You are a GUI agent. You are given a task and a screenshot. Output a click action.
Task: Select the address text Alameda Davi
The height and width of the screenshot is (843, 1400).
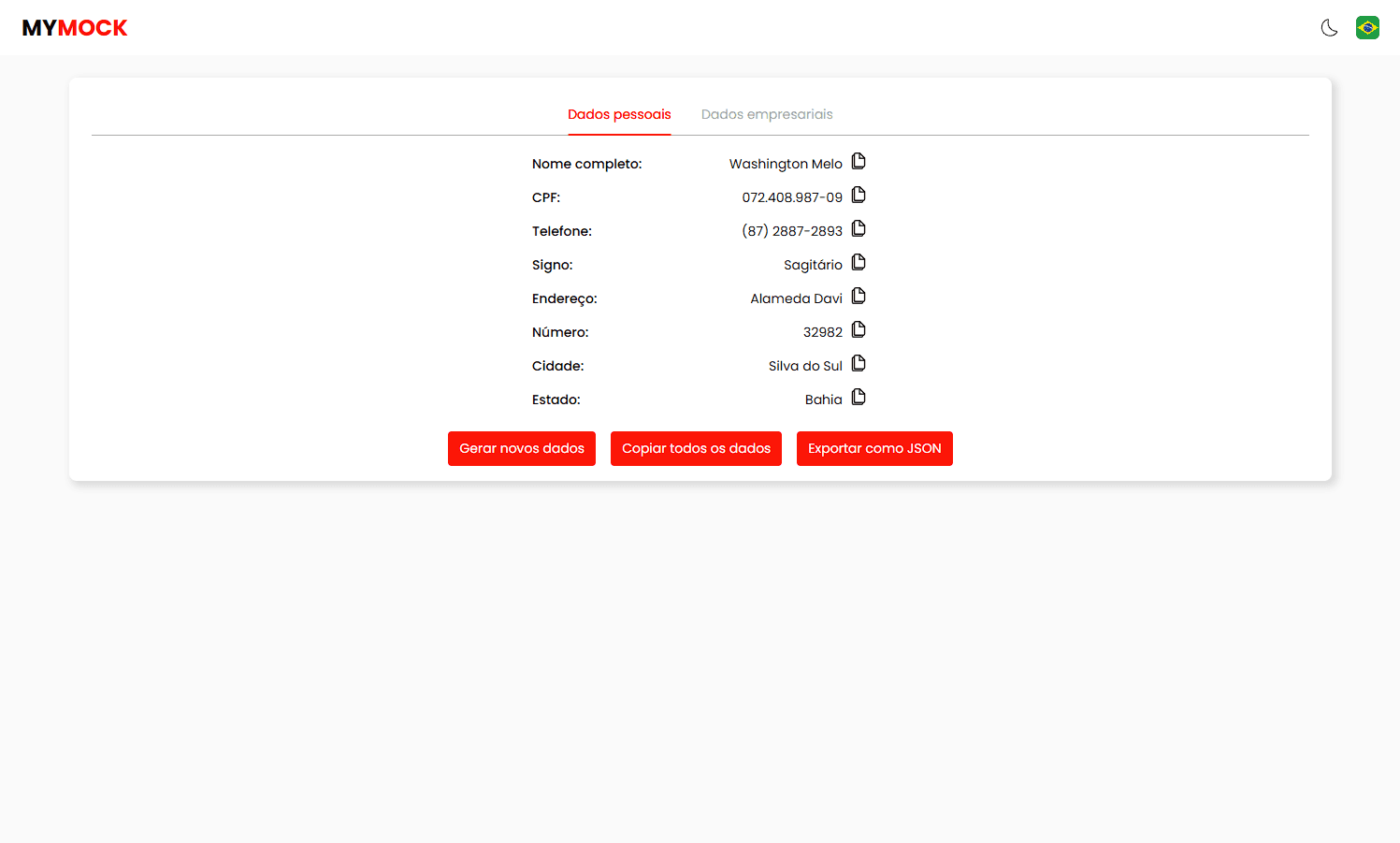click(796, 298)
